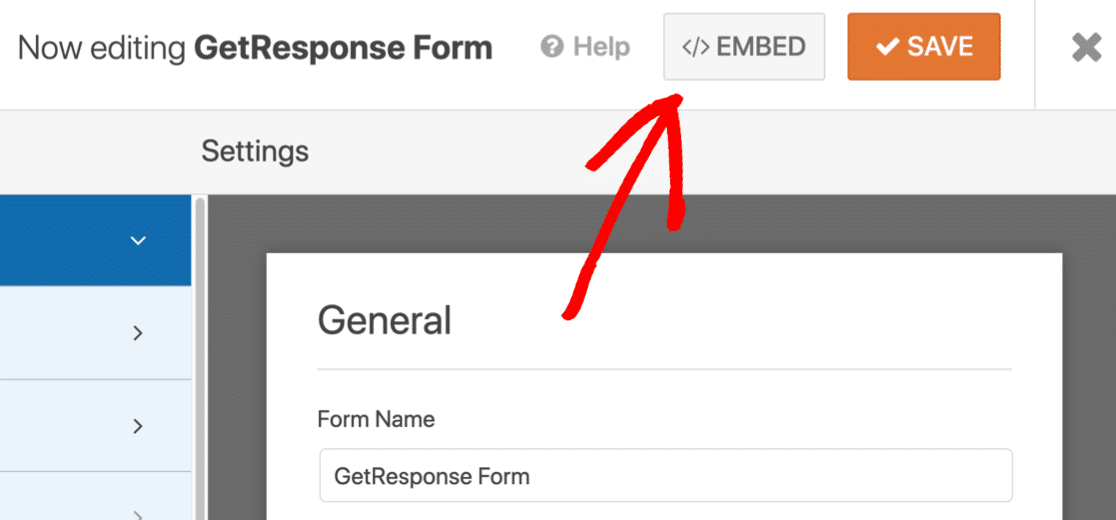Click the sidebar vertical scrollbar
Image resolution: width=1116 pixels, height=520 pixels.
200,357
